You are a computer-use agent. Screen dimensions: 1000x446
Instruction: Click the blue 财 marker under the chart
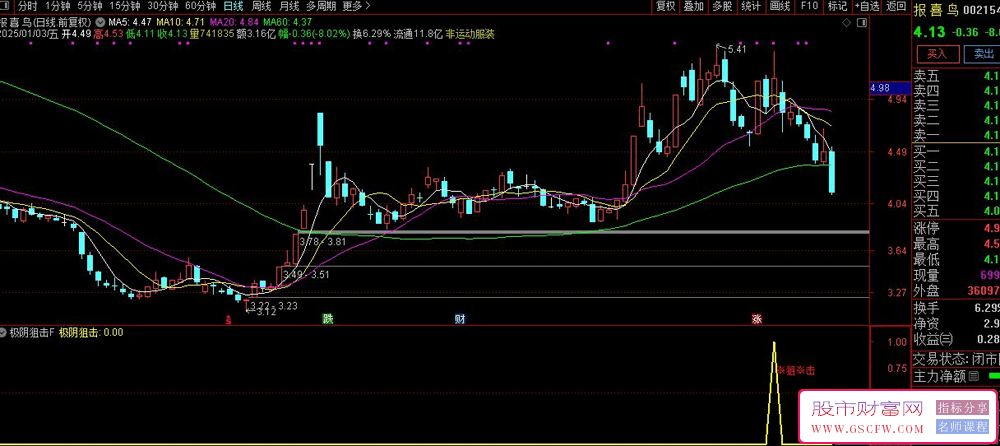[459, 319]
